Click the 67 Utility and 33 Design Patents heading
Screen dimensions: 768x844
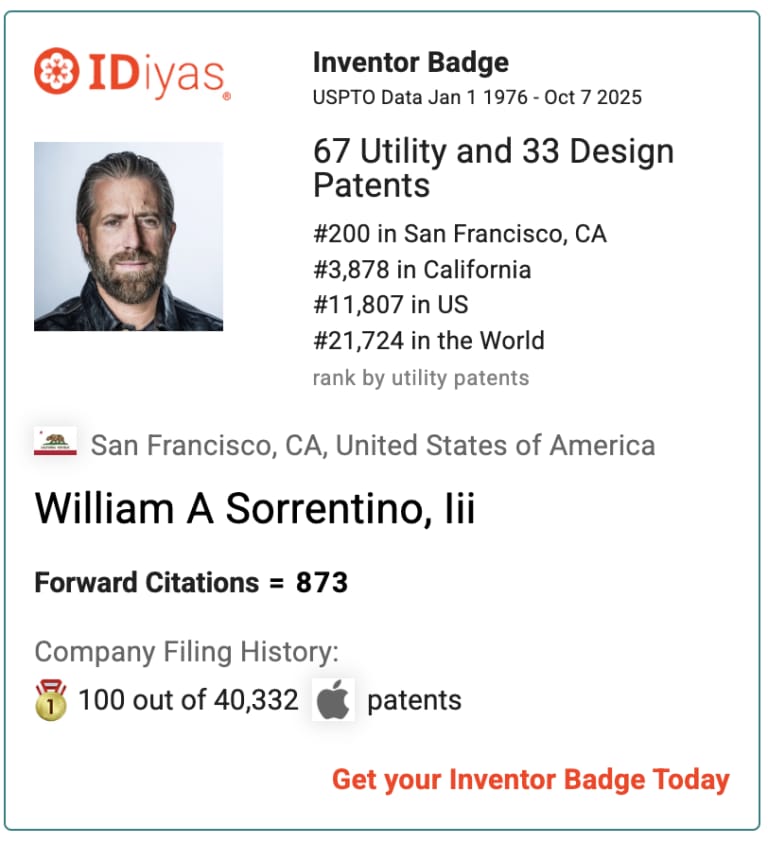click(x=493, y=168)
